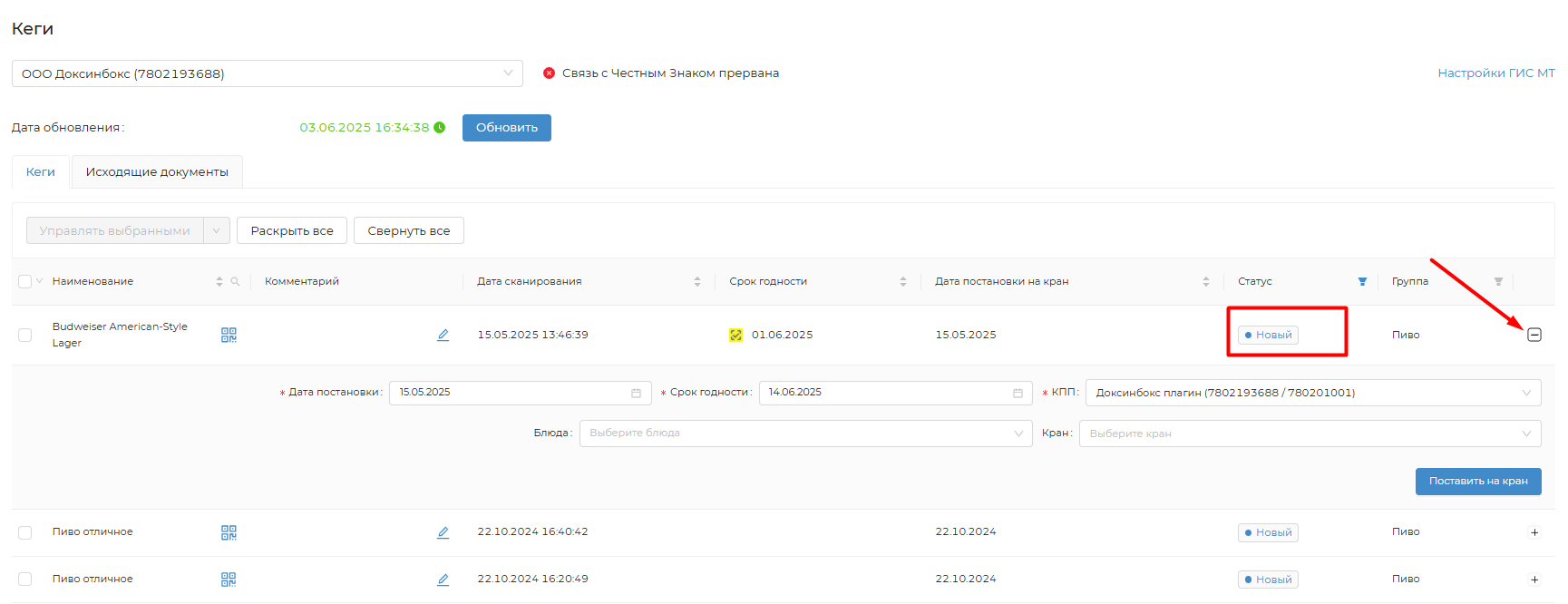Screen dimensions: 1568x604
Task: Click calendar icon in Дата постановки field
Action: [x=636, y=393]
